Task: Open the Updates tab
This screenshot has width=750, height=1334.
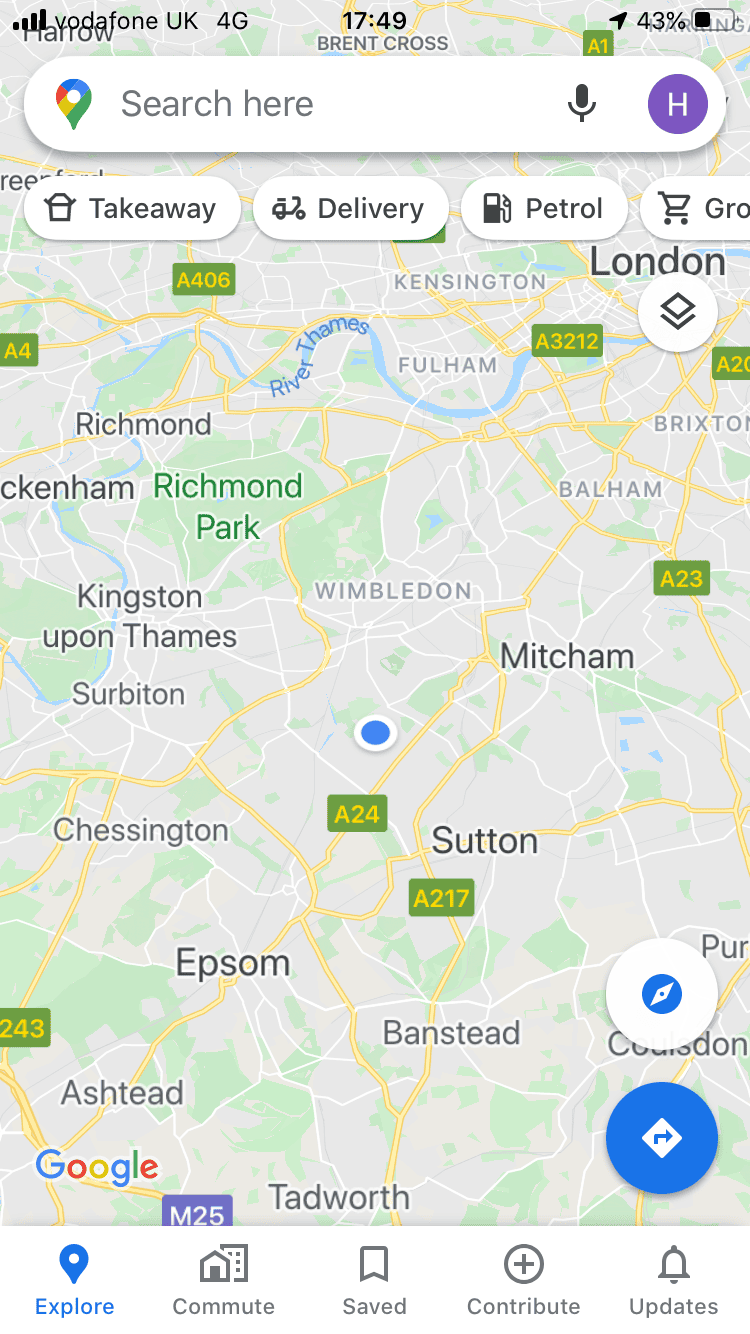Action: tap(674, 1281)
